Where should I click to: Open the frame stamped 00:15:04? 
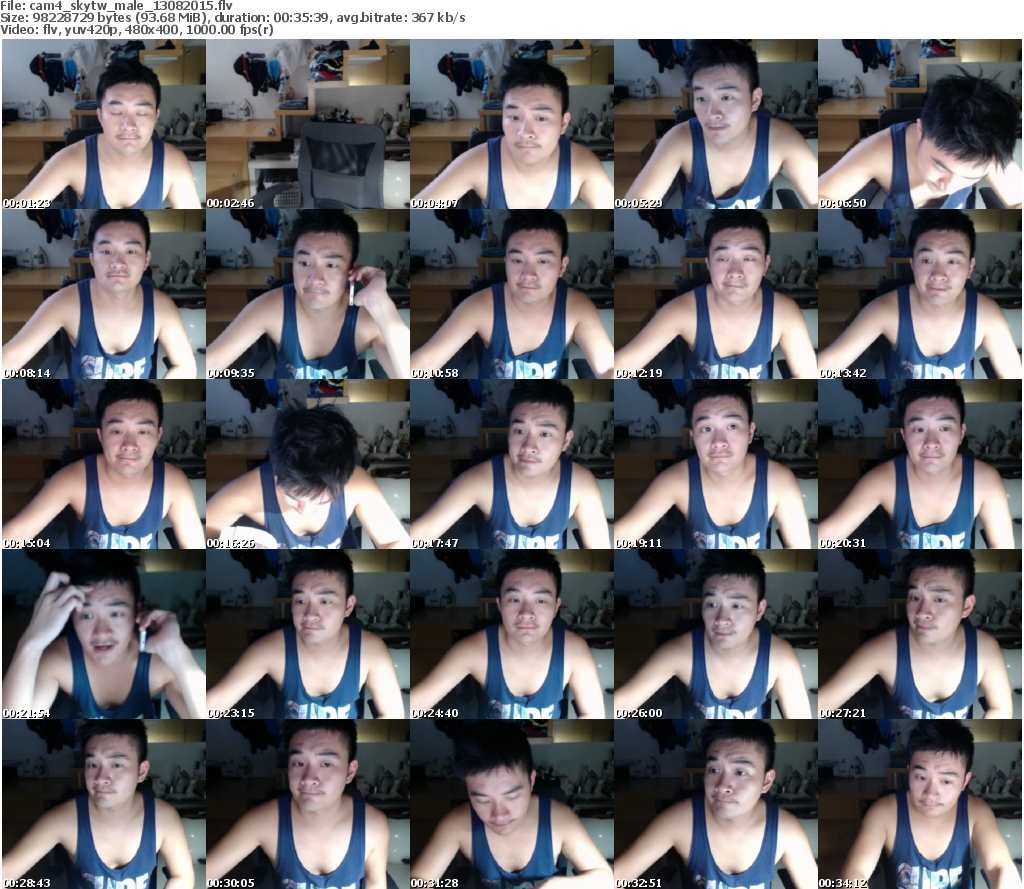104,464
